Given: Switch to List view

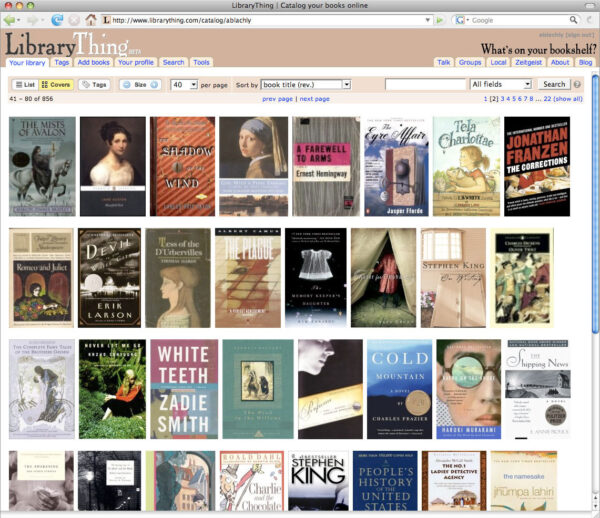Looking at the screenshot, I should [x=25, y=85].
